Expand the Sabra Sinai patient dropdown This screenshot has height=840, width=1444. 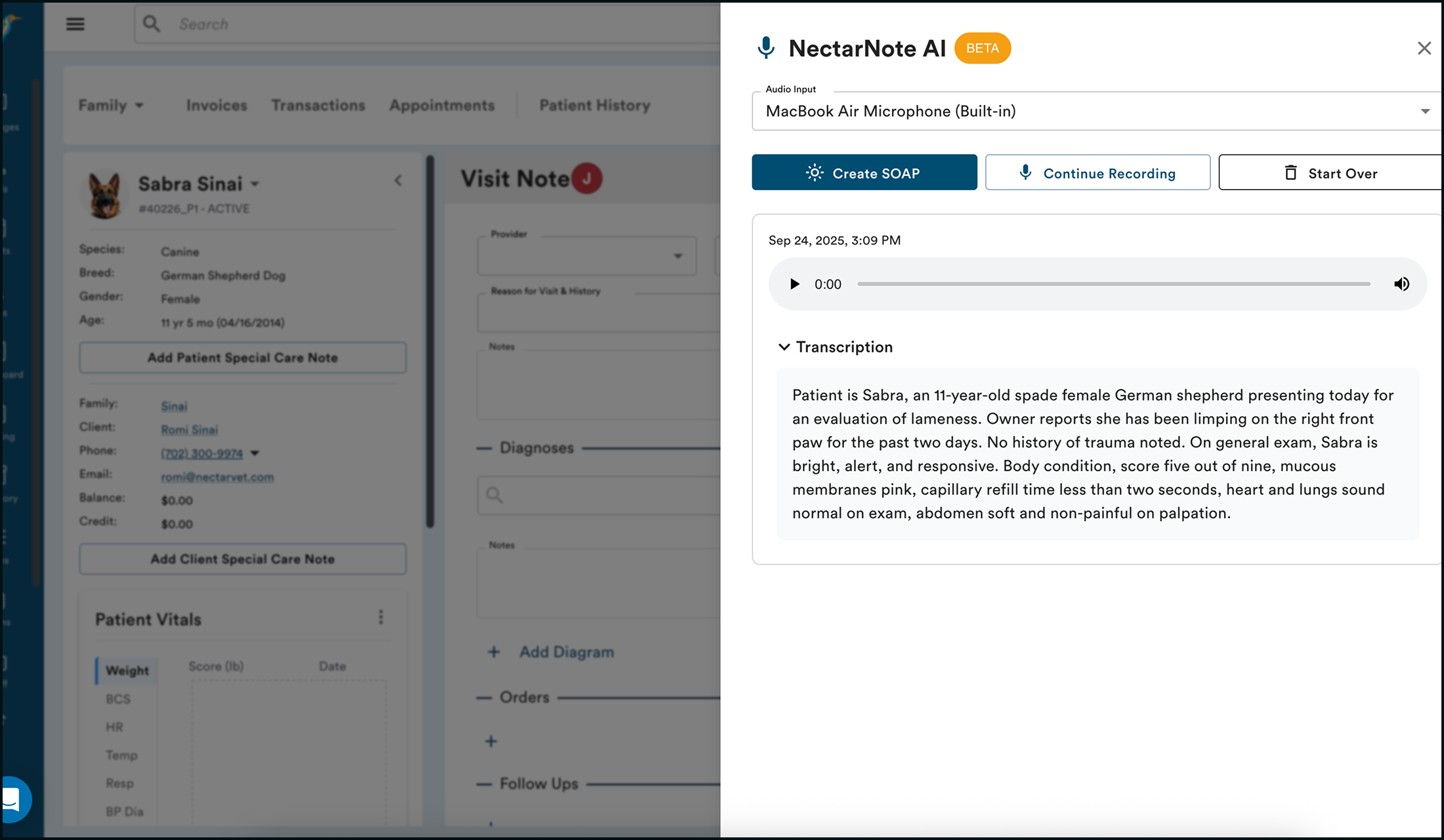click(255, 184)
